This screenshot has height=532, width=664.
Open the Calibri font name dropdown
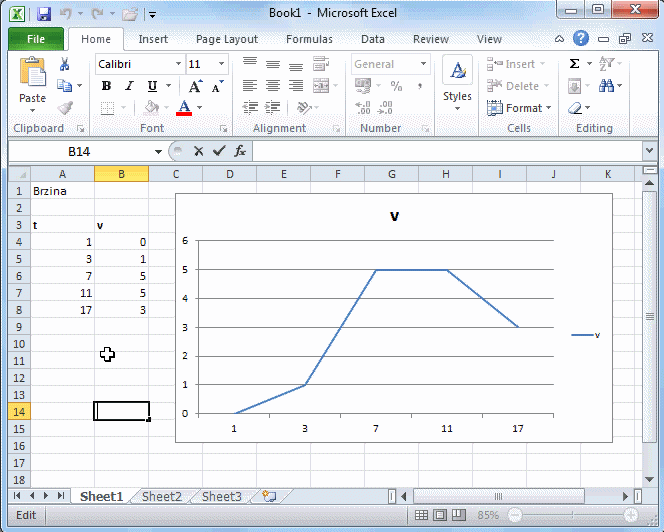click(178, 64)
